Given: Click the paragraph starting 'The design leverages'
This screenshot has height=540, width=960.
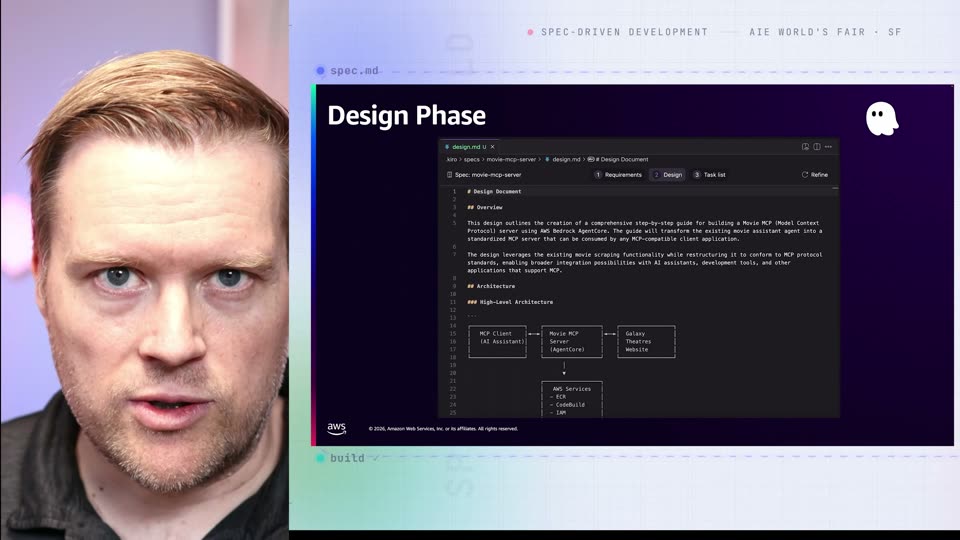Looking at the screenshot, I should [645, 263].
